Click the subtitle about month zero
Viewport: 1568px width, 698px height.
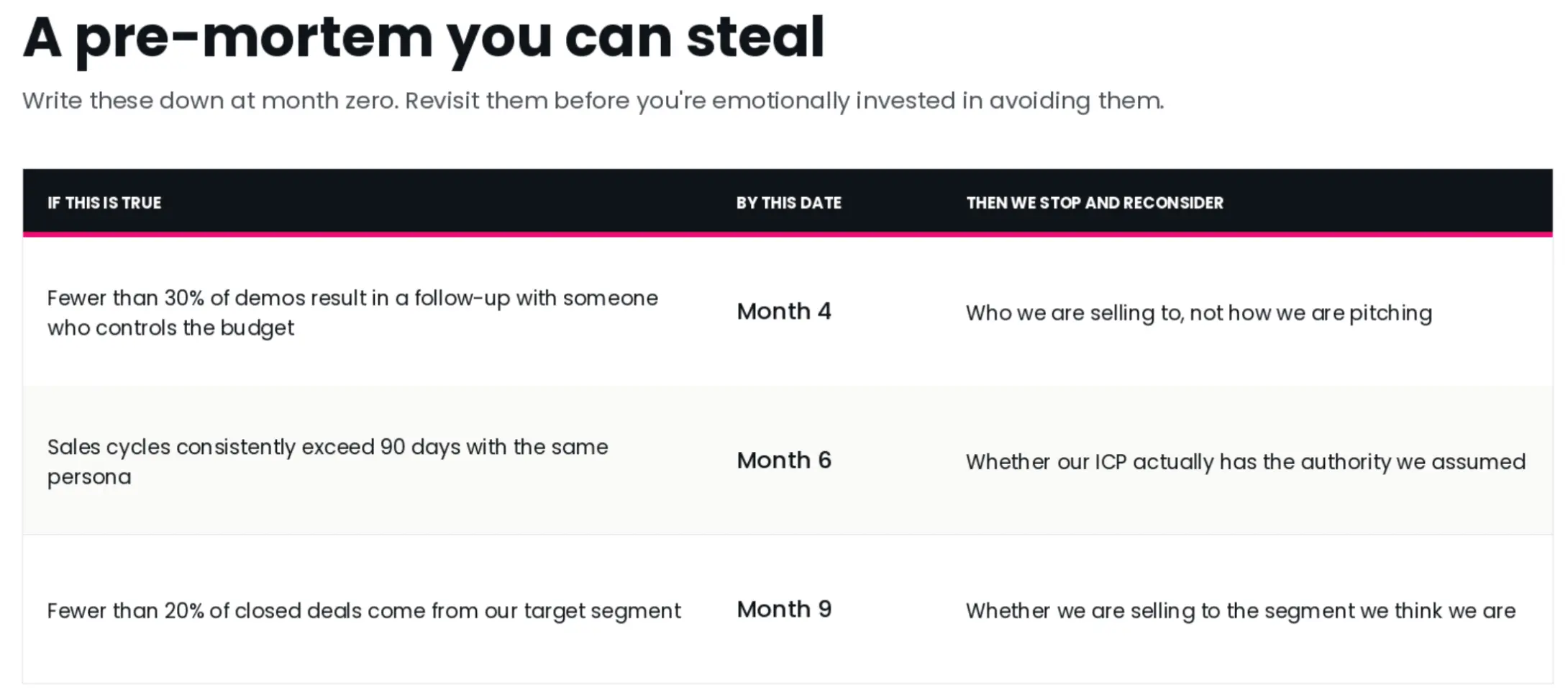click(592, 101)
